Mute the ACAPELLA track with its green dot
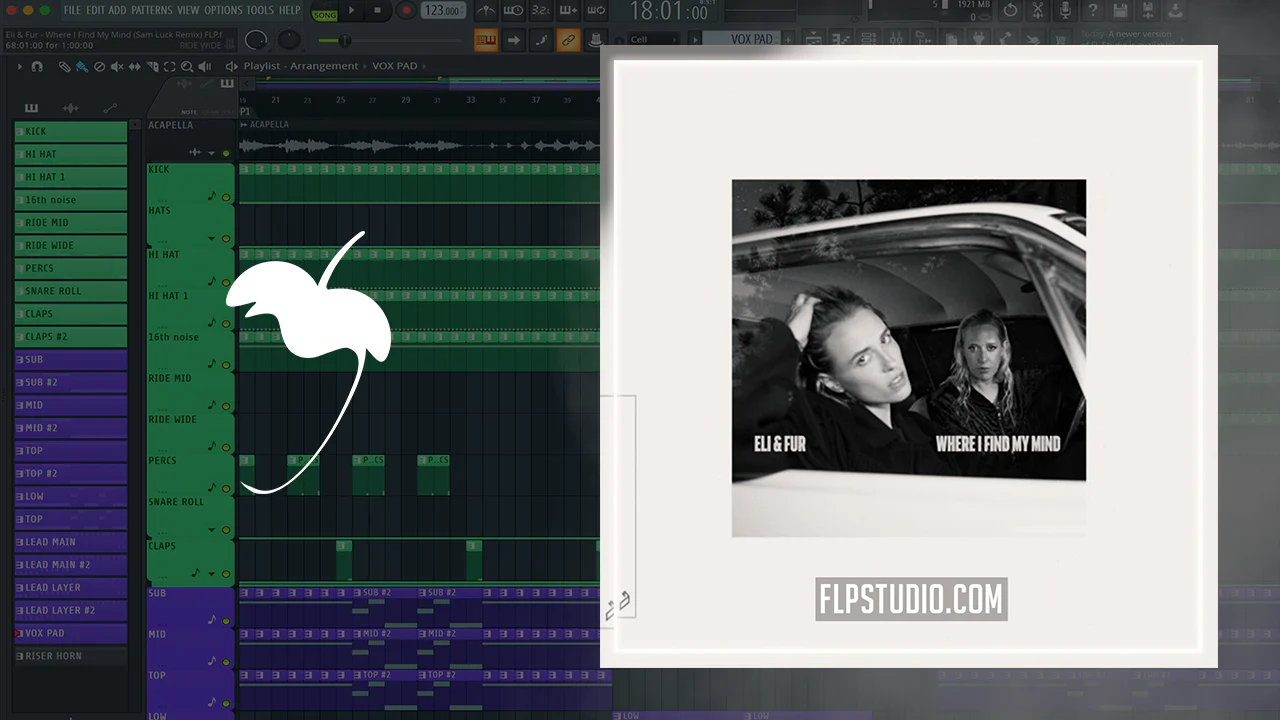 (x=226, y=153)
